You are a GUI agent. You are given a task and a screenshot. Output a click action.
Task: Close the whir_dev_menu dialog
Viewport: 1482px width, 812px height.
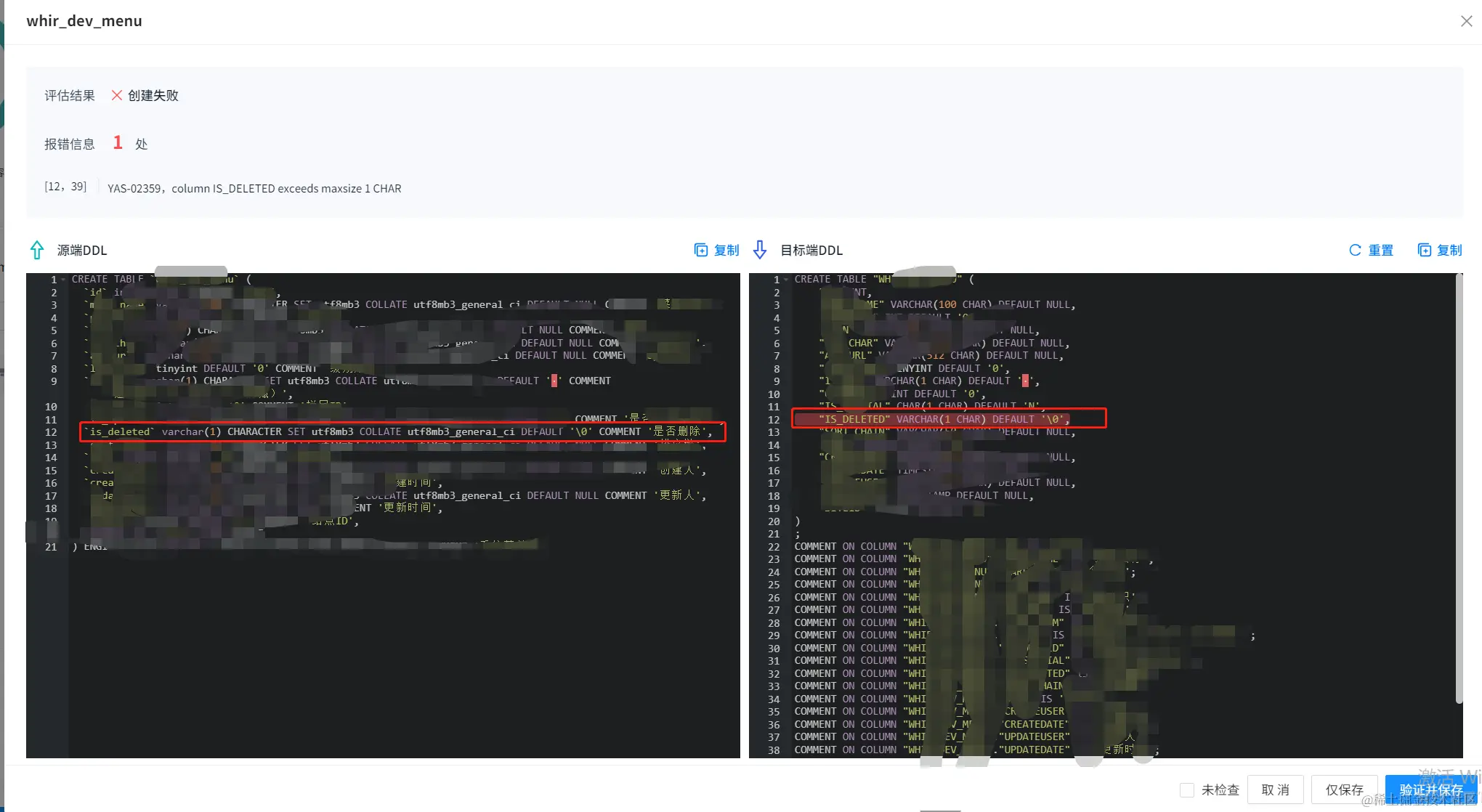[x=1466, y=21]
